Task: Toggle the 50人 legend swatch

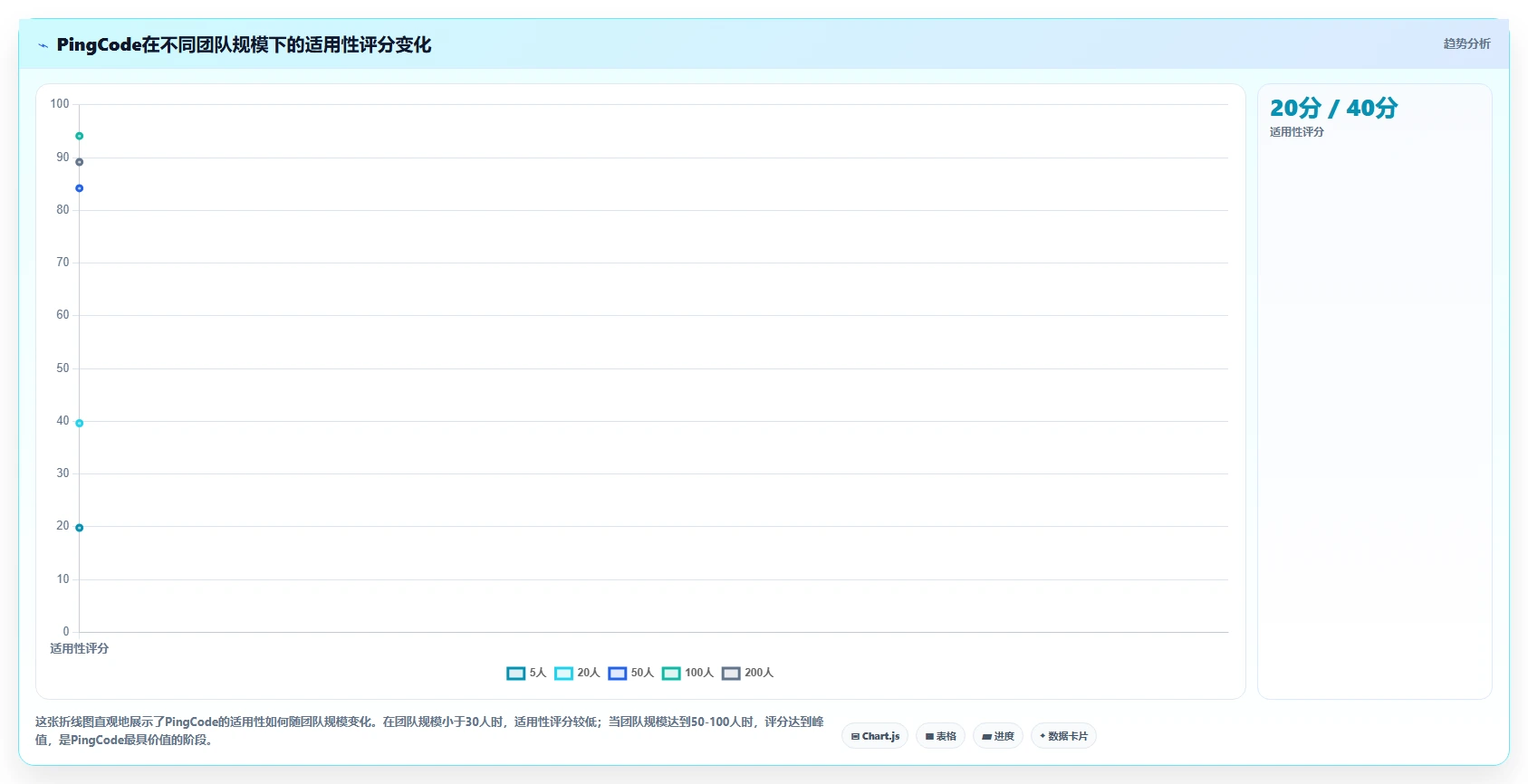Action: [x=618, y=673]
